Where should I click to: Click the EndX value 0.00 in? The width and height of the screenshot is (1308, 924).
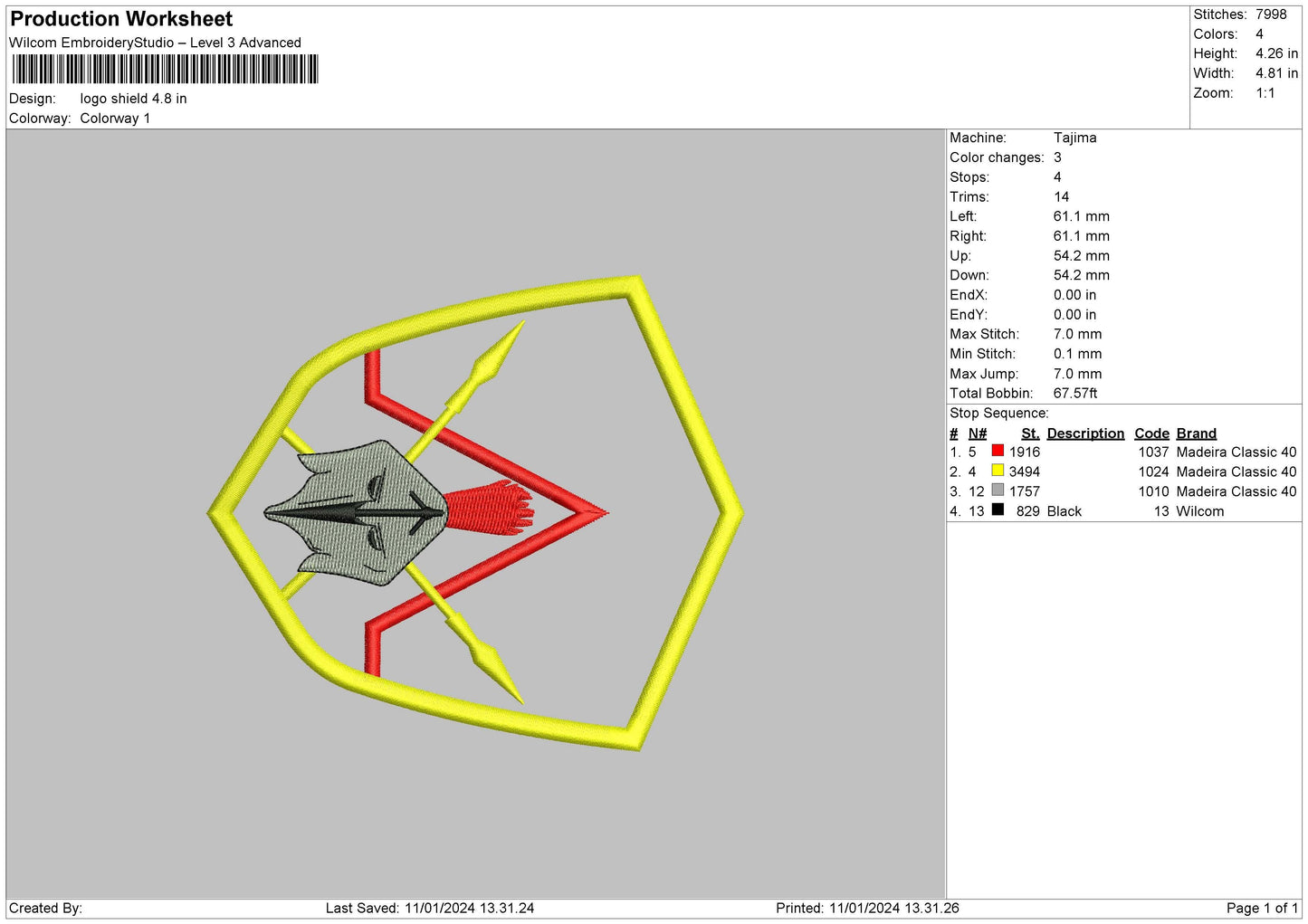coord(1074,295)
